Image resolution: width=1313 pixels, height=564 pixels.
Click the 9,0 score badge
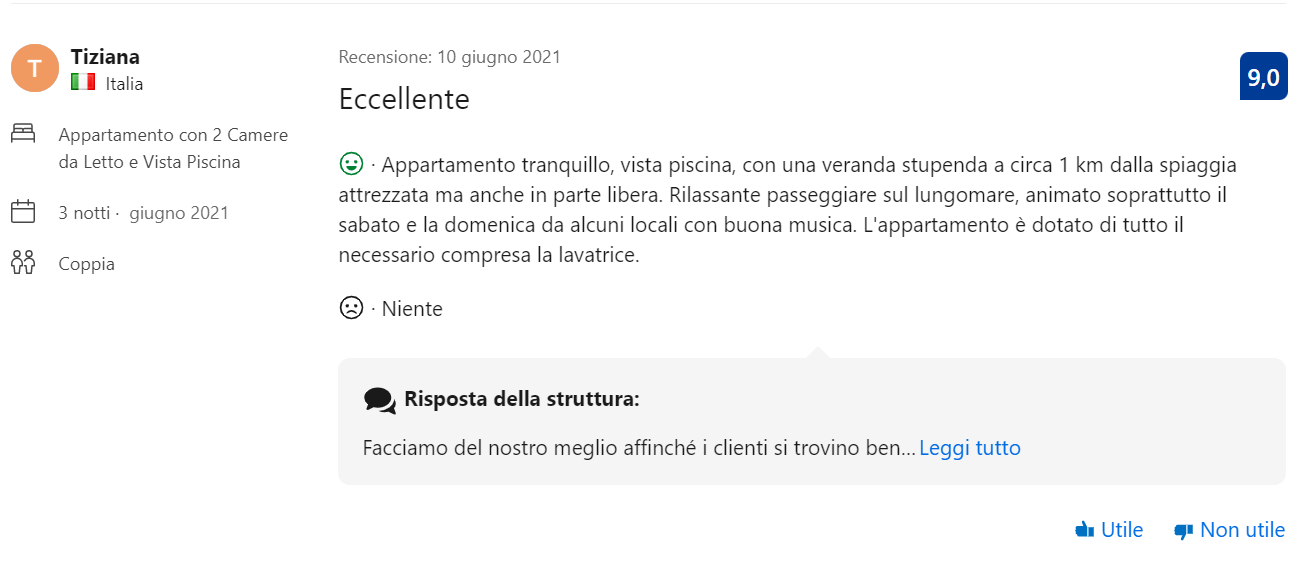(x=1263, y=77)
